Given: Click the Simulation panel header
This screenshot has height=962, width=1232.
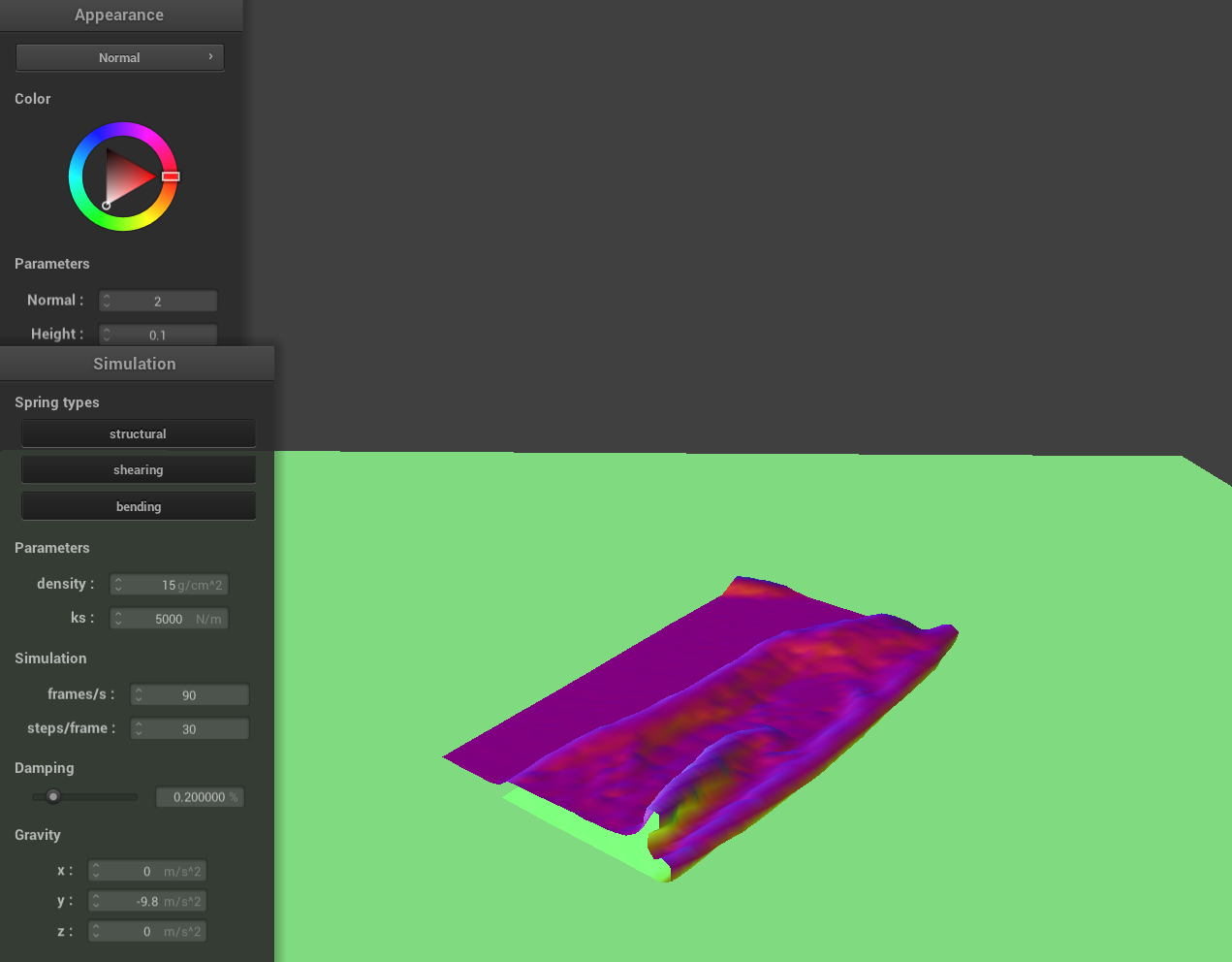Looking at the screenshot, I should pyautogui.click(x=135, y=364).
